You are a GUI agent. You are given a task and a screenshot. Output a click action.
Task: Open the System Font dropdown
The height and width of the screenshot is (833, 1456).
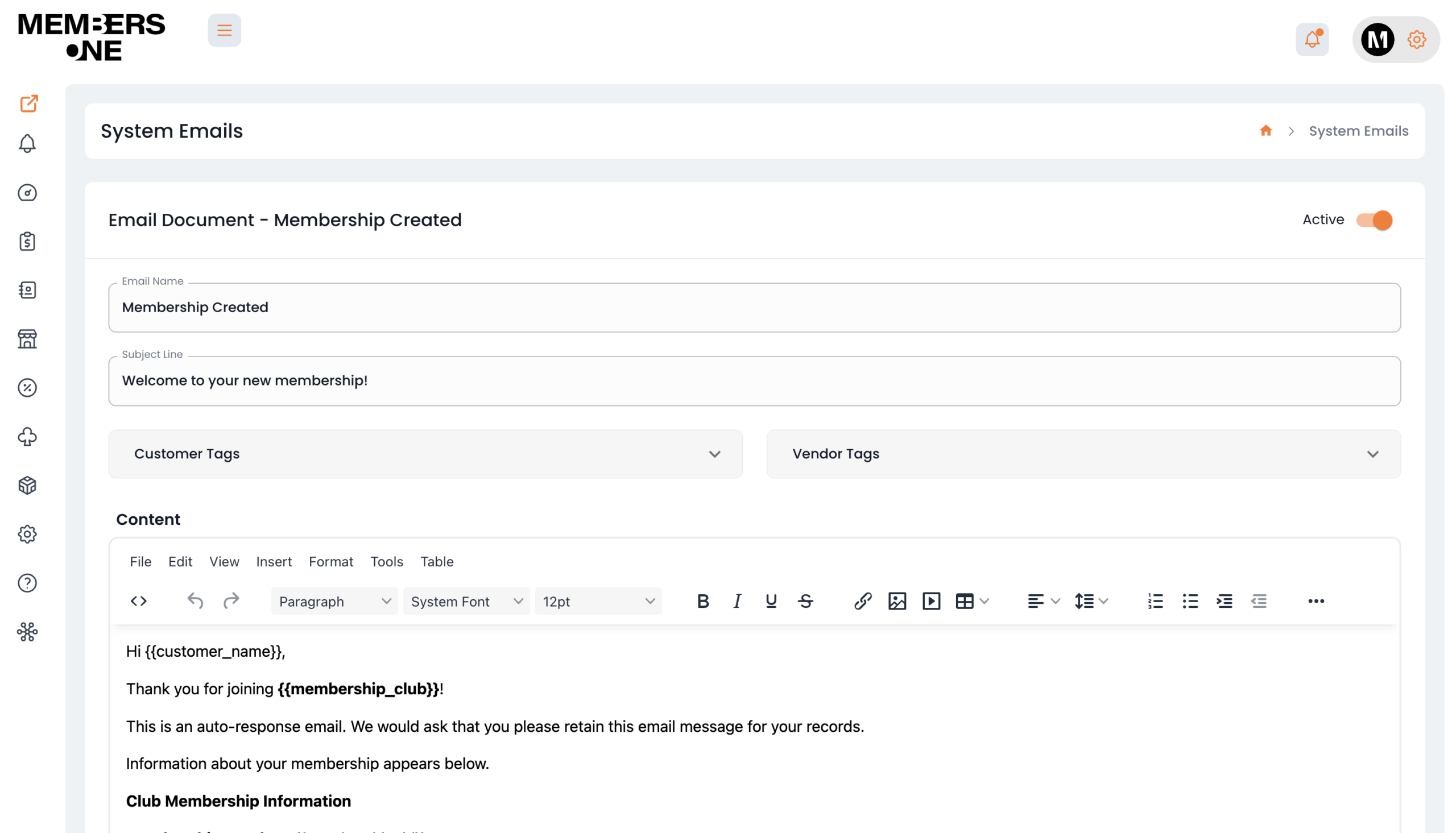pyautogui.click(x=466, y=601)
